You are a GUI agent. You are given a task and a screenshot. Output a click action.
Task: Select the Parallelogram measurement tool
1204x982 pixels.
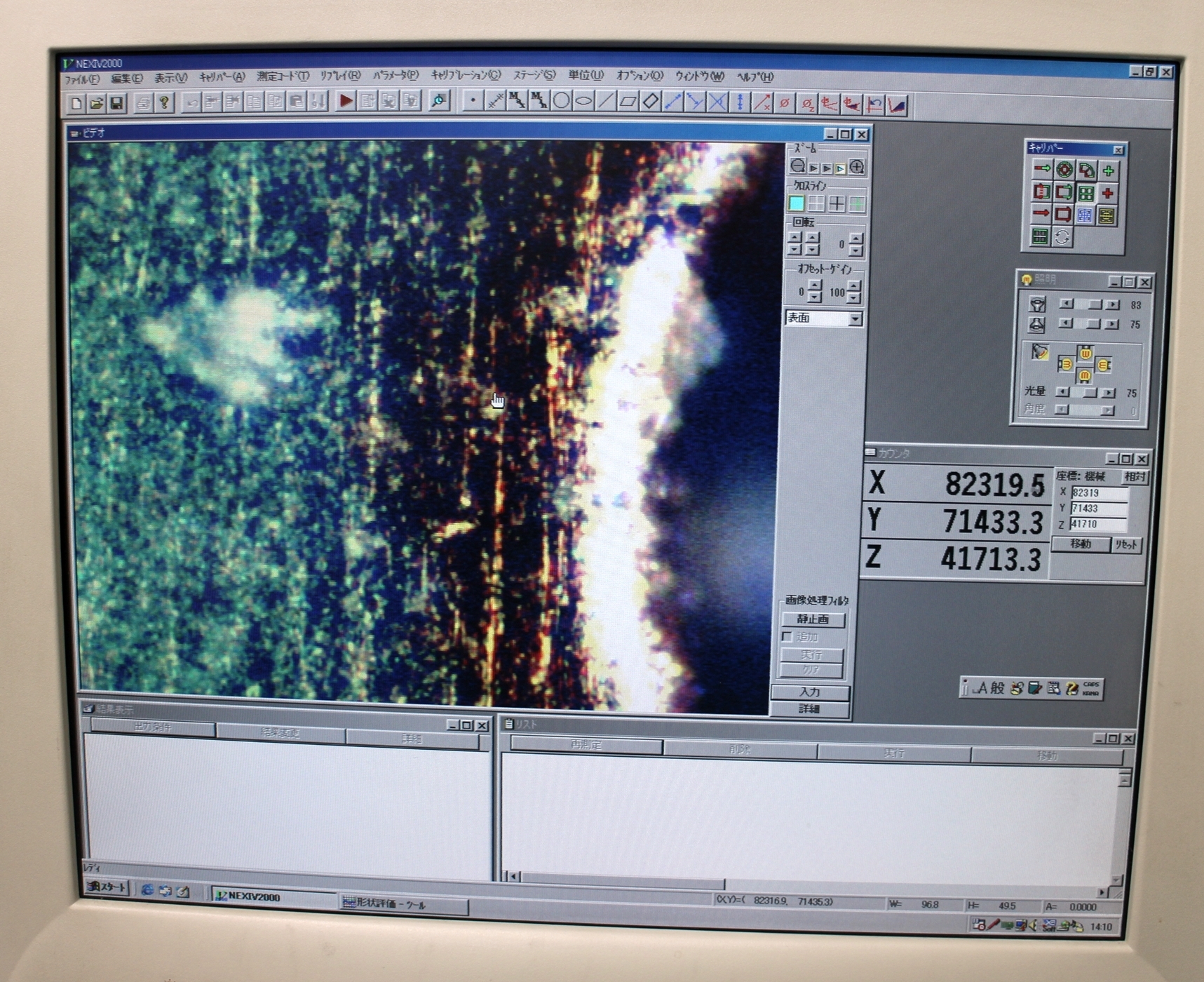pyautogui.click(x=628, y=102)
